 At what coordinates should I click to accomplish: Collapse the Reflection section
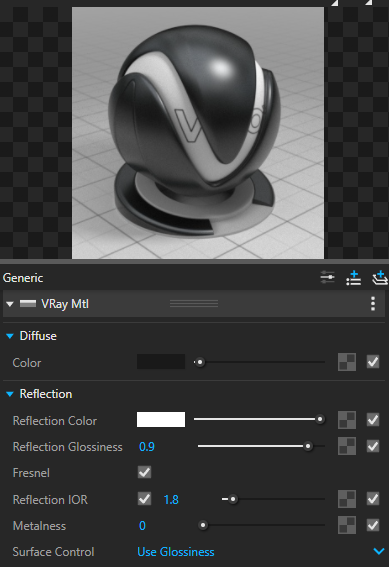pyautogui.click(x=10, y=394)
